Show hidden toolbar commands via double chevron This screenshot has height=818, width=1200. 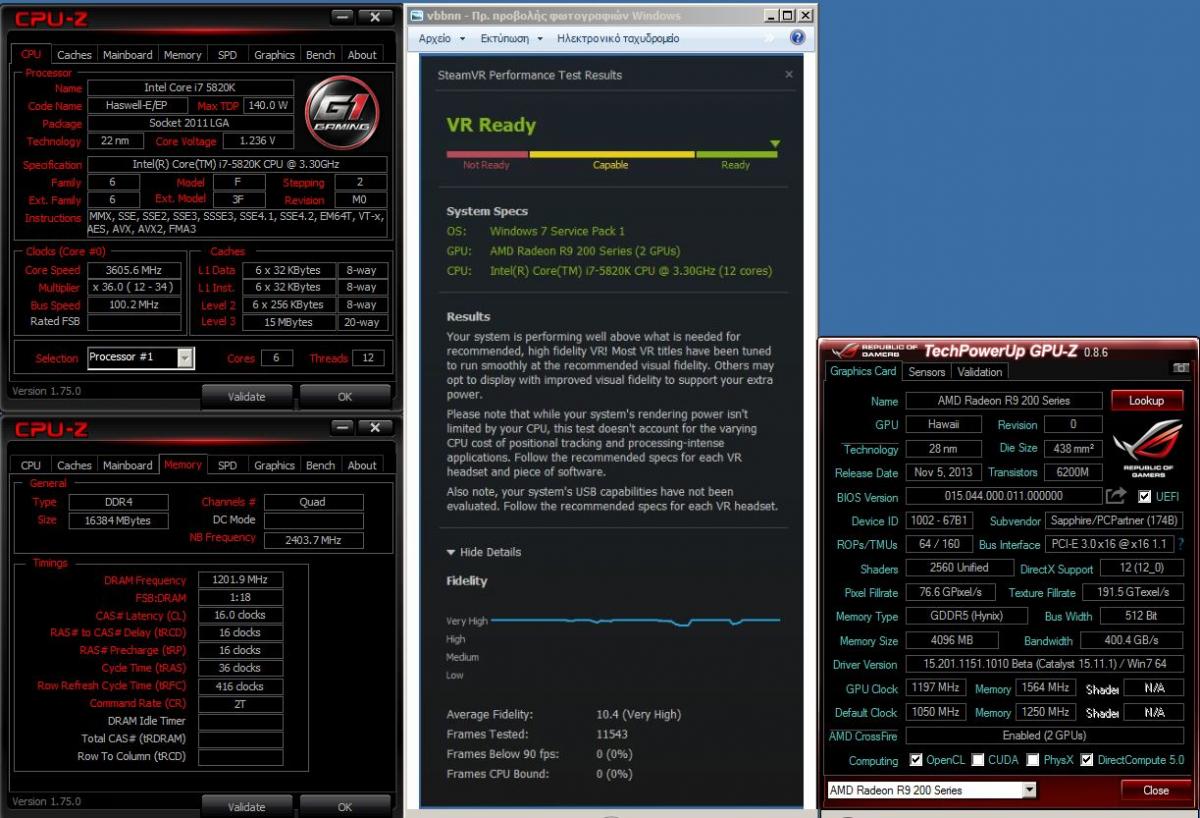pyautogui.click(x=769, y=38)
